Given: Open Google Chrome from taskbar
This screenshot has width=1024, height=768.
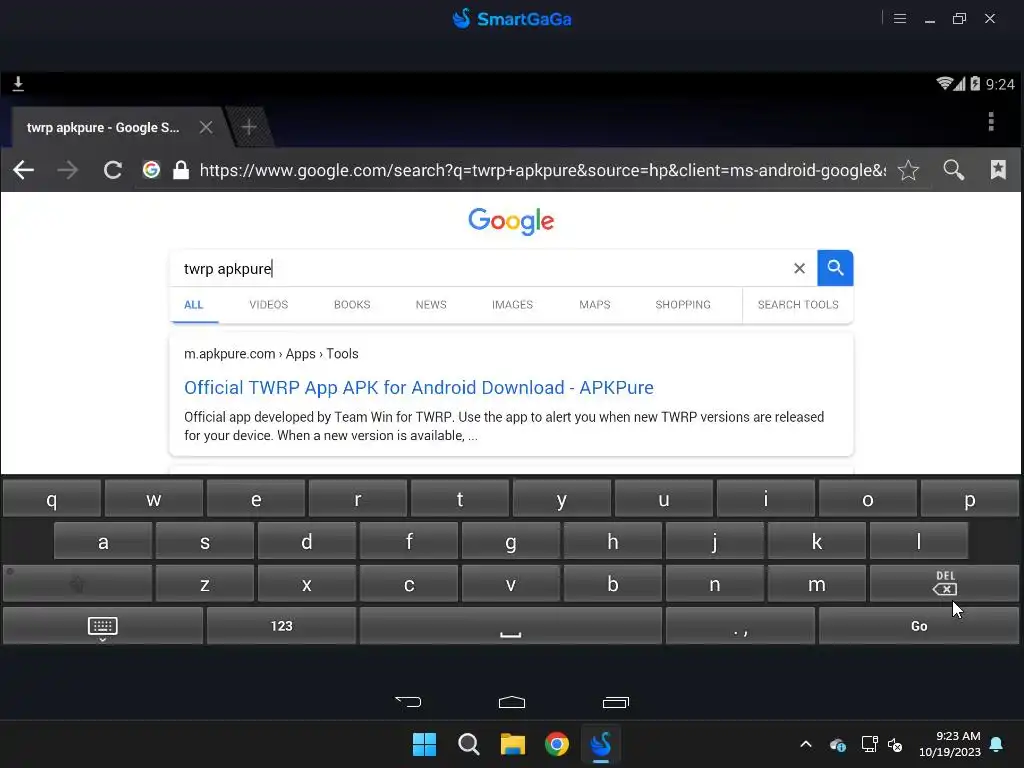Looking at the screenshot, I should click(x=556, y=744).
